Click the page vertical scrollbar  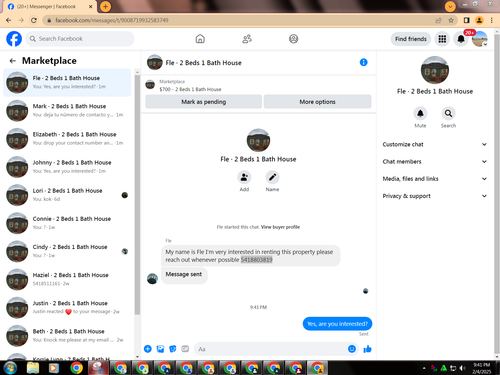(x=497, y=193)
